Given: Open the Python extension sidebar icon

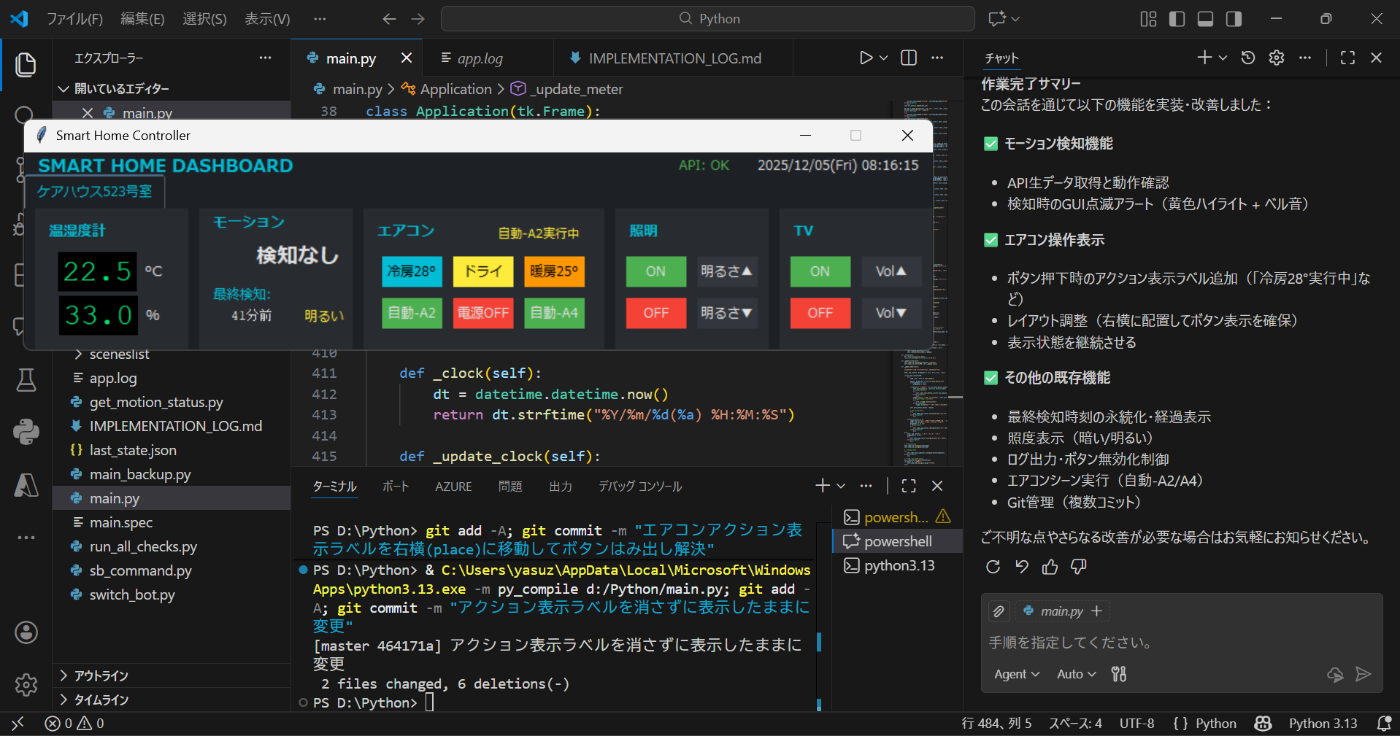Looking at the screenshot, I should click(x=26, y=432).
